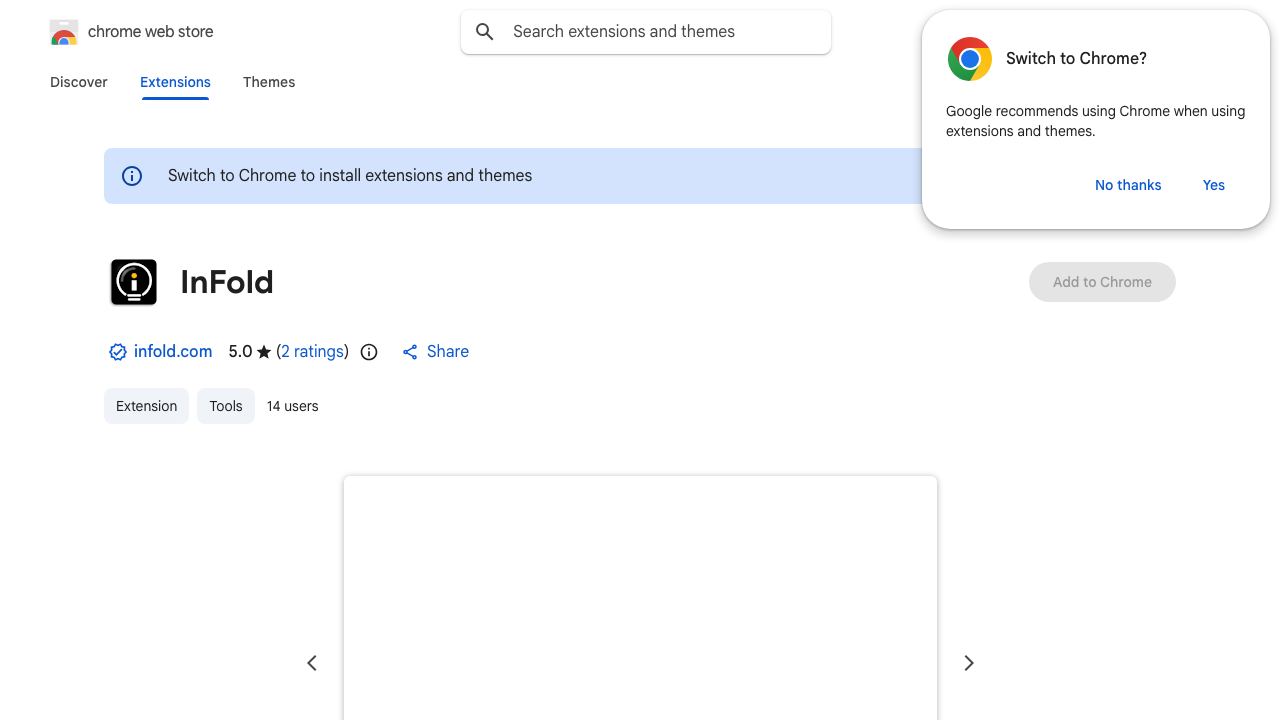Show the next screenshot with right chevron

pos(968,663)
